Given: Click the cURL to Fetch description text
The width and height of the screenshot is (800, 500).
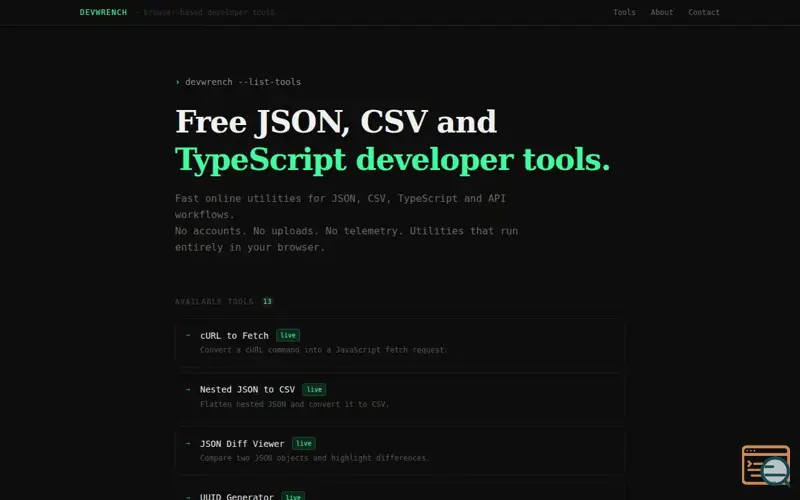Looking at the screenshot, I should [323, 350].
